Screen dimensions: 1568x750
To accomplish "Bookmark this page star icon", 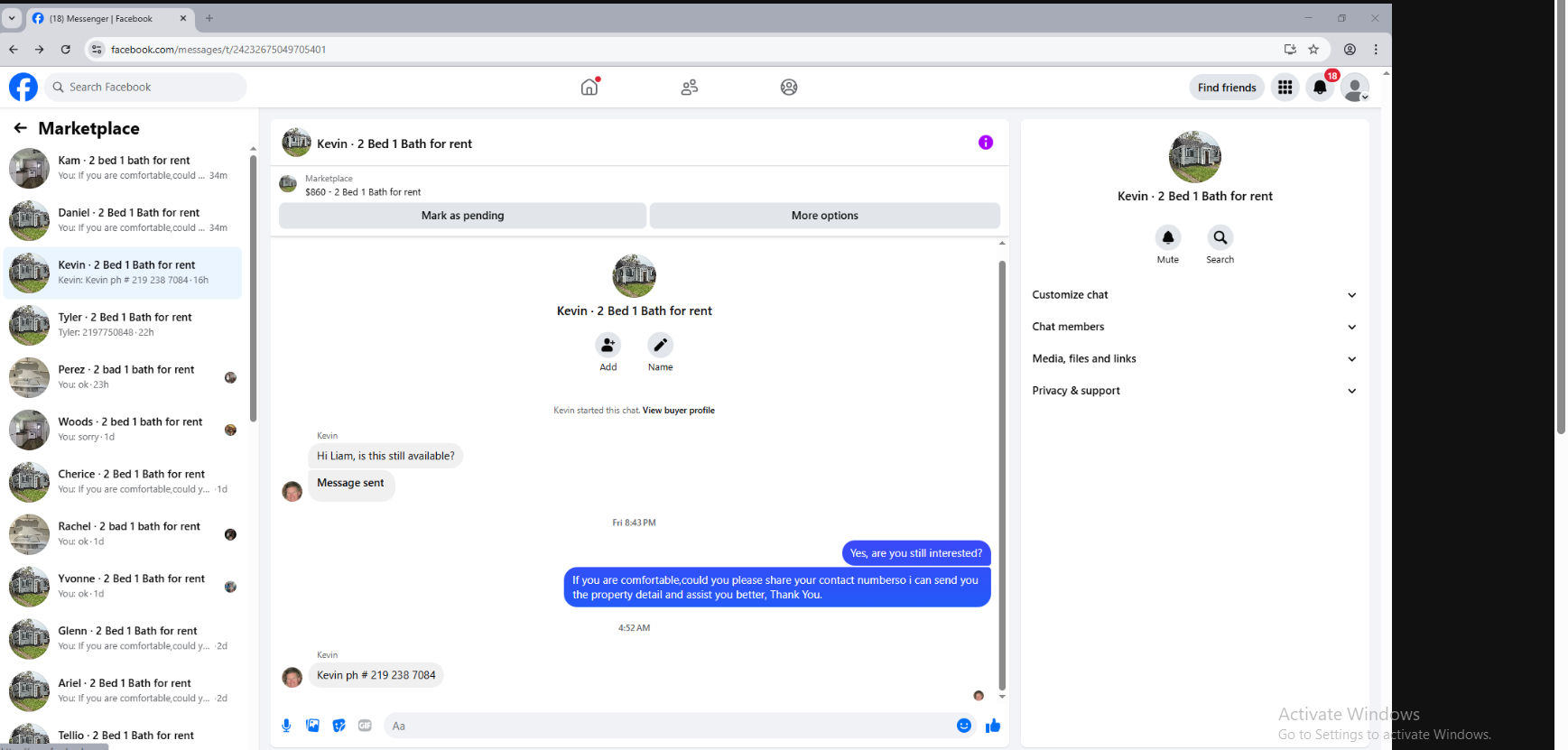I will click(1313, 50).
